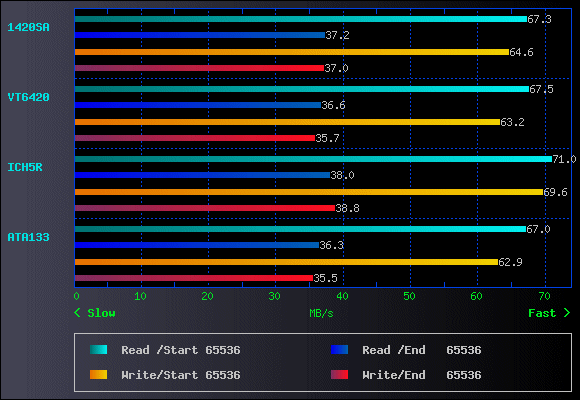Select the 62.9 value label
580x400 pixels.
(510, 262)
